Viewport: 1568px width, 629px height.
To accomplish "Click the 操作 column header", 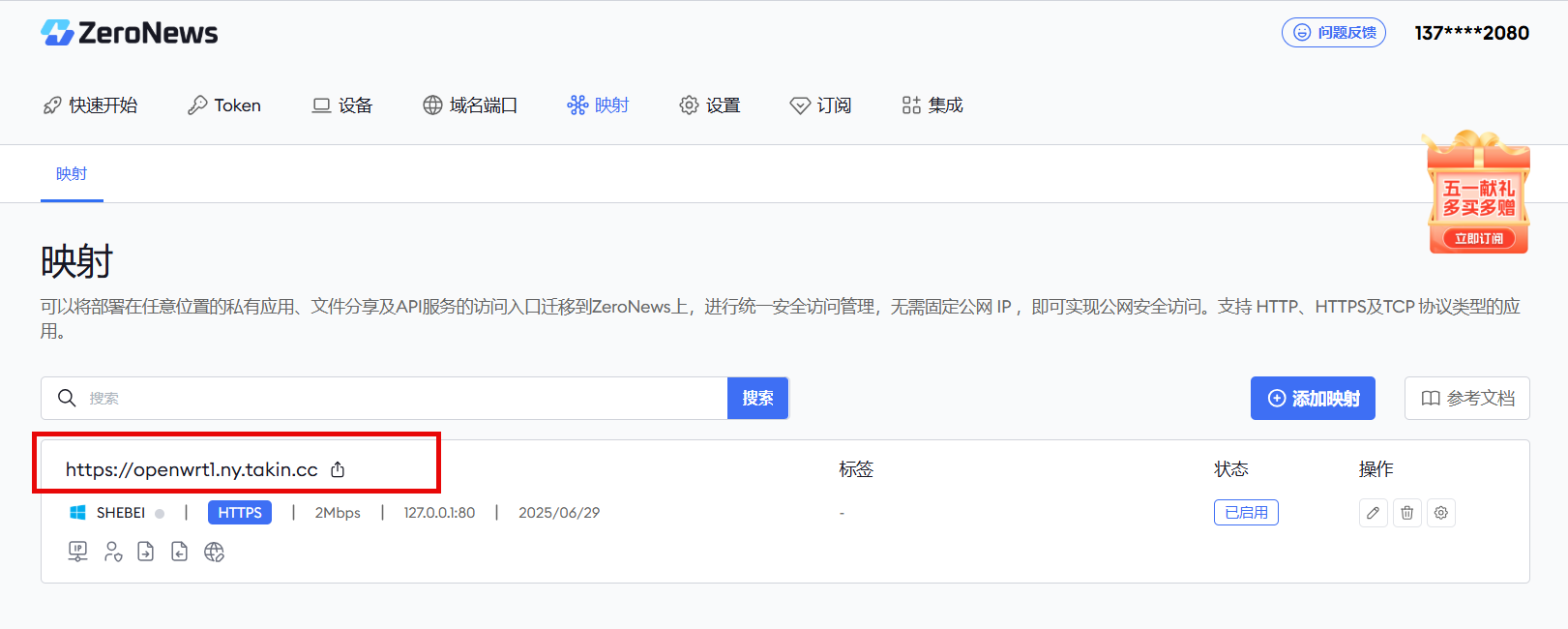I will point(1376,469).
